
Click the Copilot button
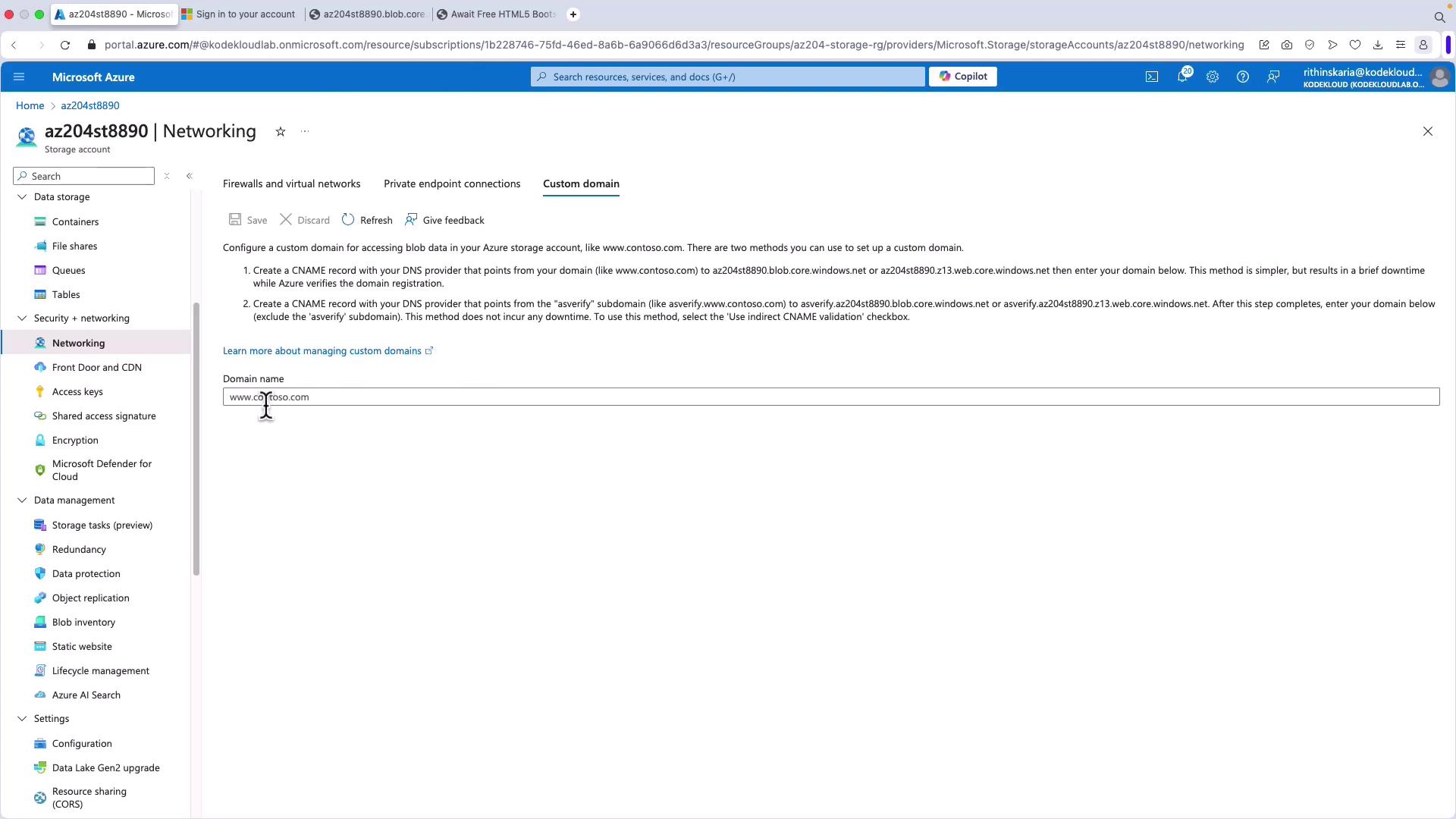point(962,77)
